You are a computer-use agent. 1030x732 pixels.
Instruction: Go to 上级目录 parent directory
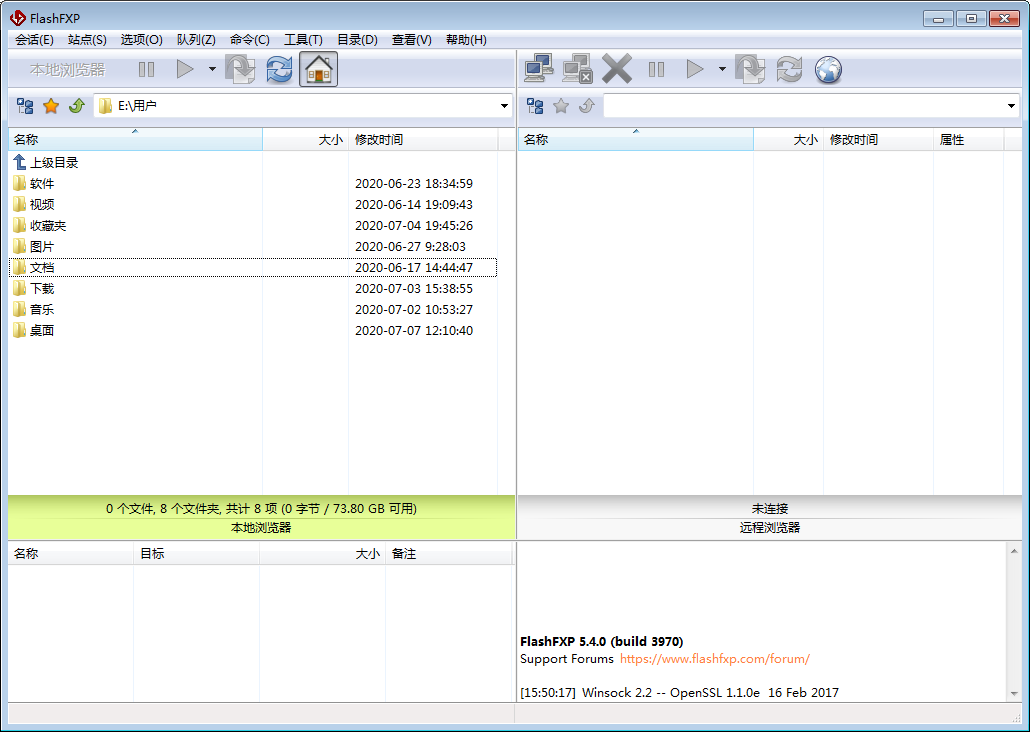[53, 162]
